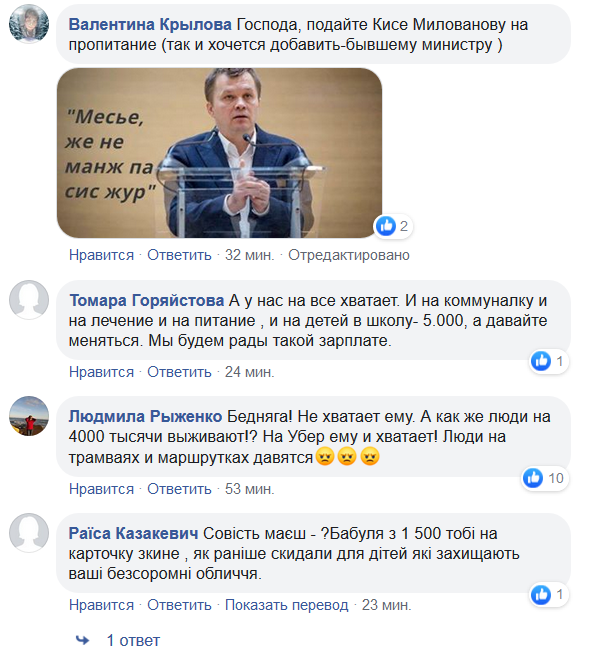Reply to Томара Горяйстова's comment
Viewport: 611px width, 658px height.
coord(179,372)
